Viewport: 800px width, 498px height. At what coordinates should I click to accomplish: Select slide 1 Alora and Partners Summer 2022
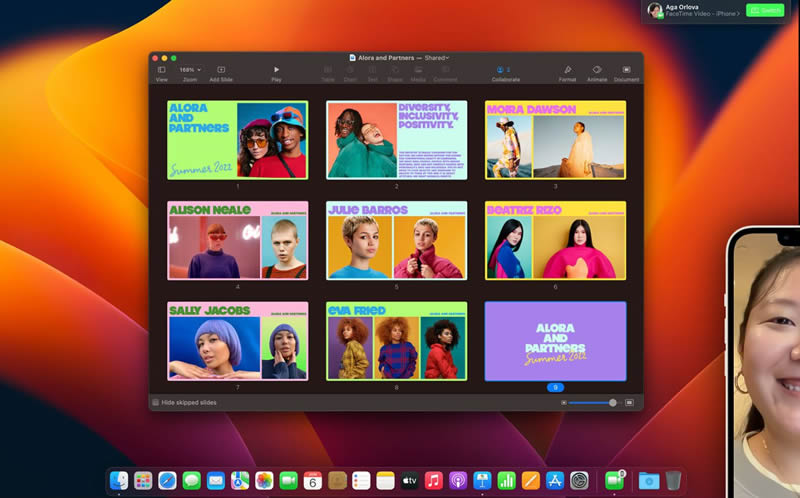click(x=238, y=140)
